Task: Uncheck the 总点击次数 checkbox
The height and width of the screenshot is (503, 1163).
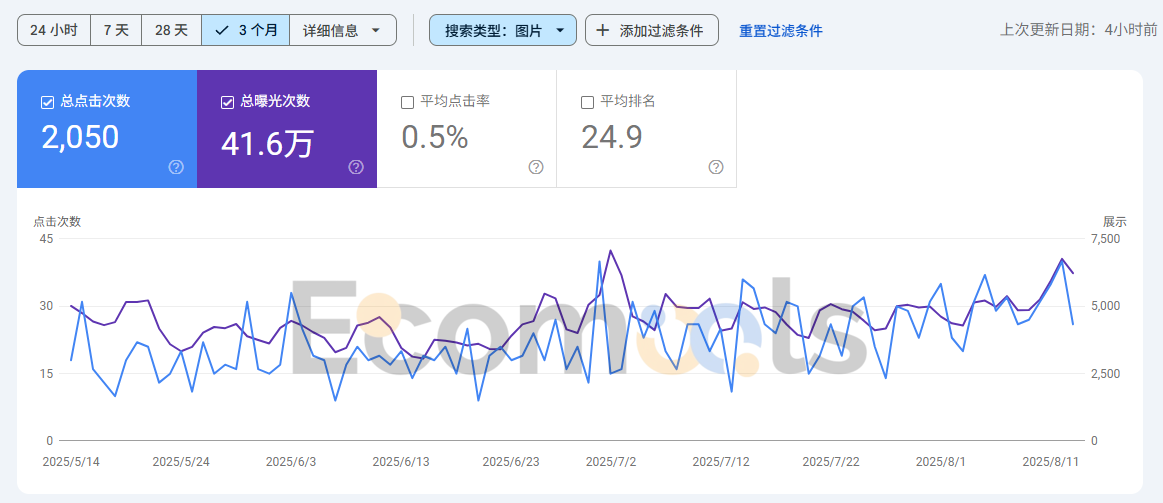Action: click(x=47, y=102)
